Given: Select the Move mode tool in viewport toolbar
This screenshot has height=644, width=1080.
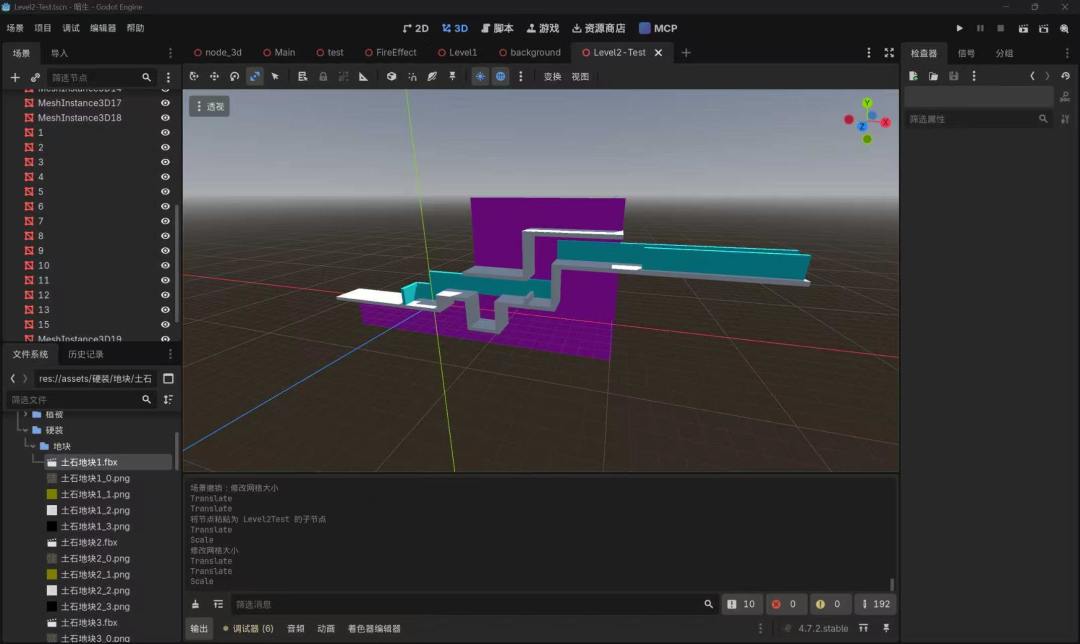Looking at the screenshot, I should coord(214,76).
